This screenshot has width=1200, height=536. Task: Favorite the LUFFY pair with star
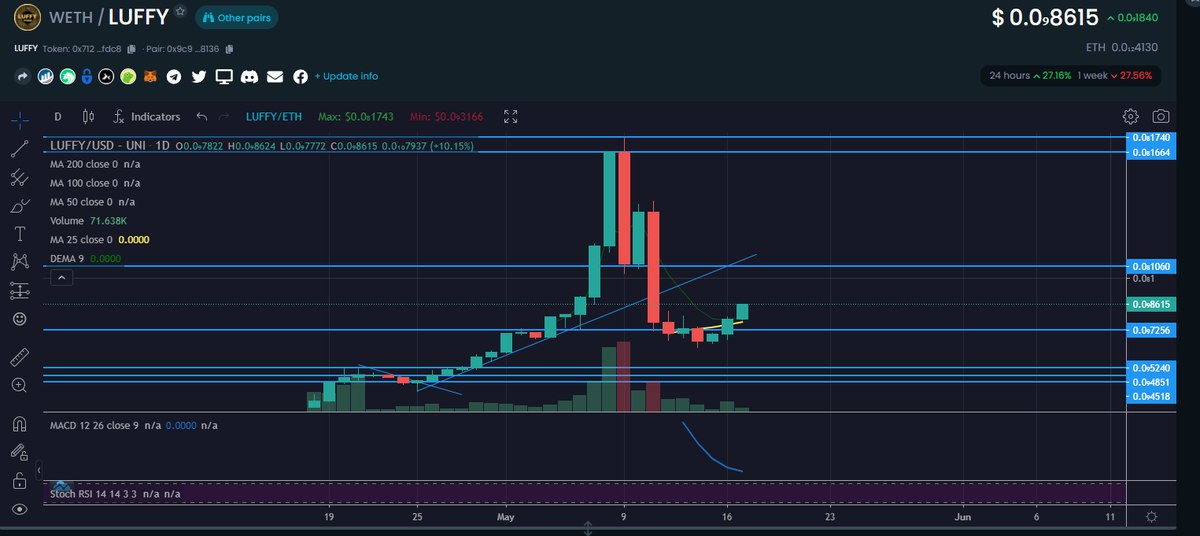pos(180,12)
